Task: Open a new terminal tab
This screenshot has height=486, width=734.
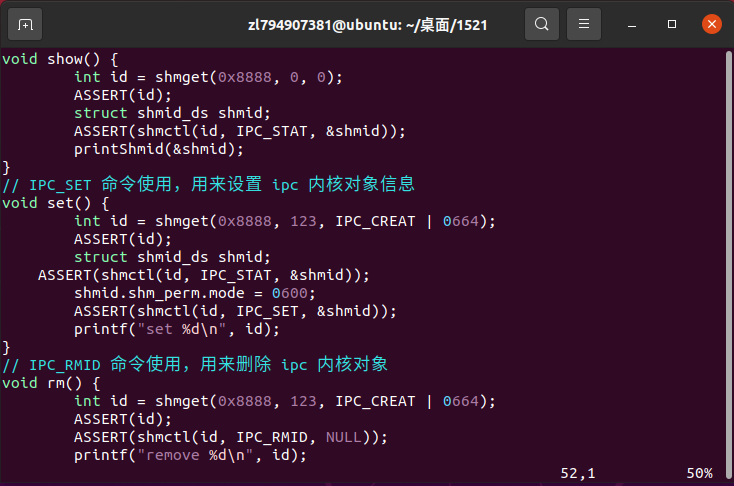Action: tap(25, 24)
